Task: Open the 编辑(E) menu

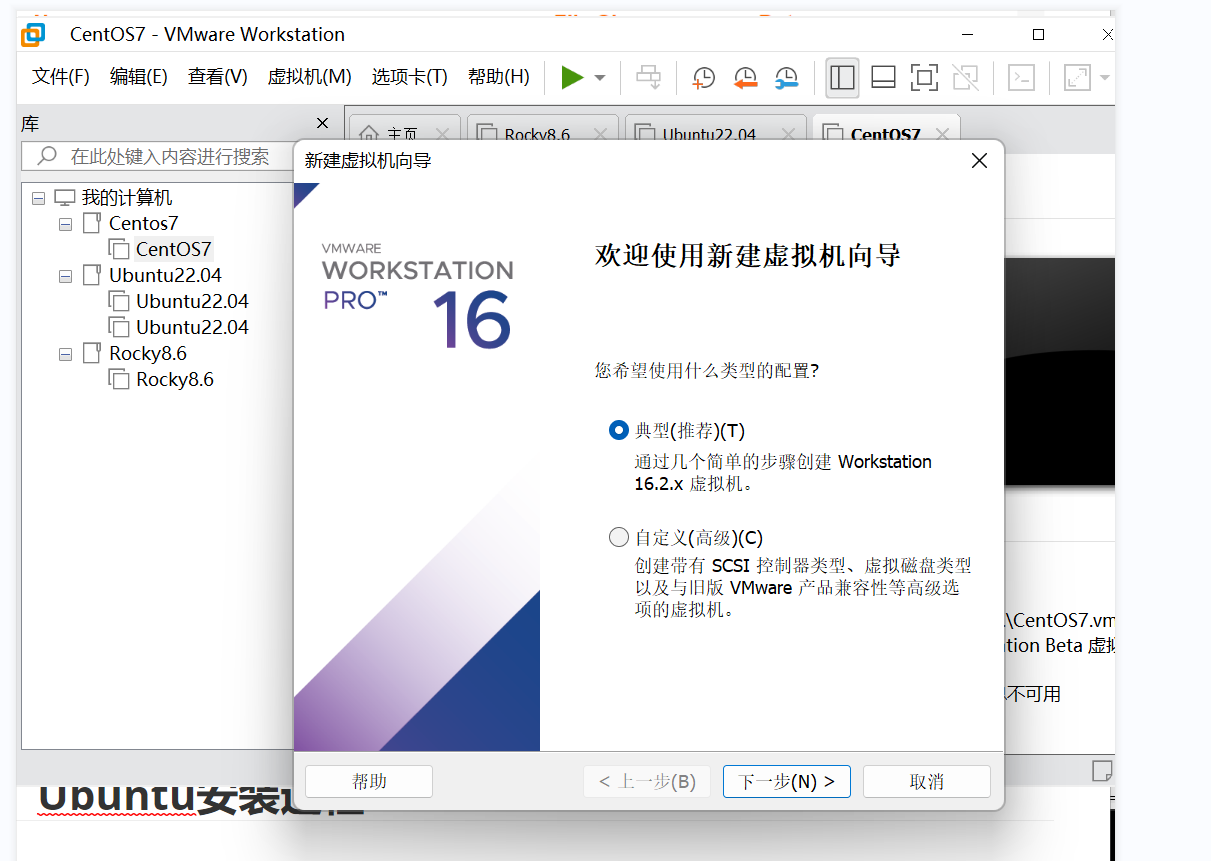Action: click(139, 77)
